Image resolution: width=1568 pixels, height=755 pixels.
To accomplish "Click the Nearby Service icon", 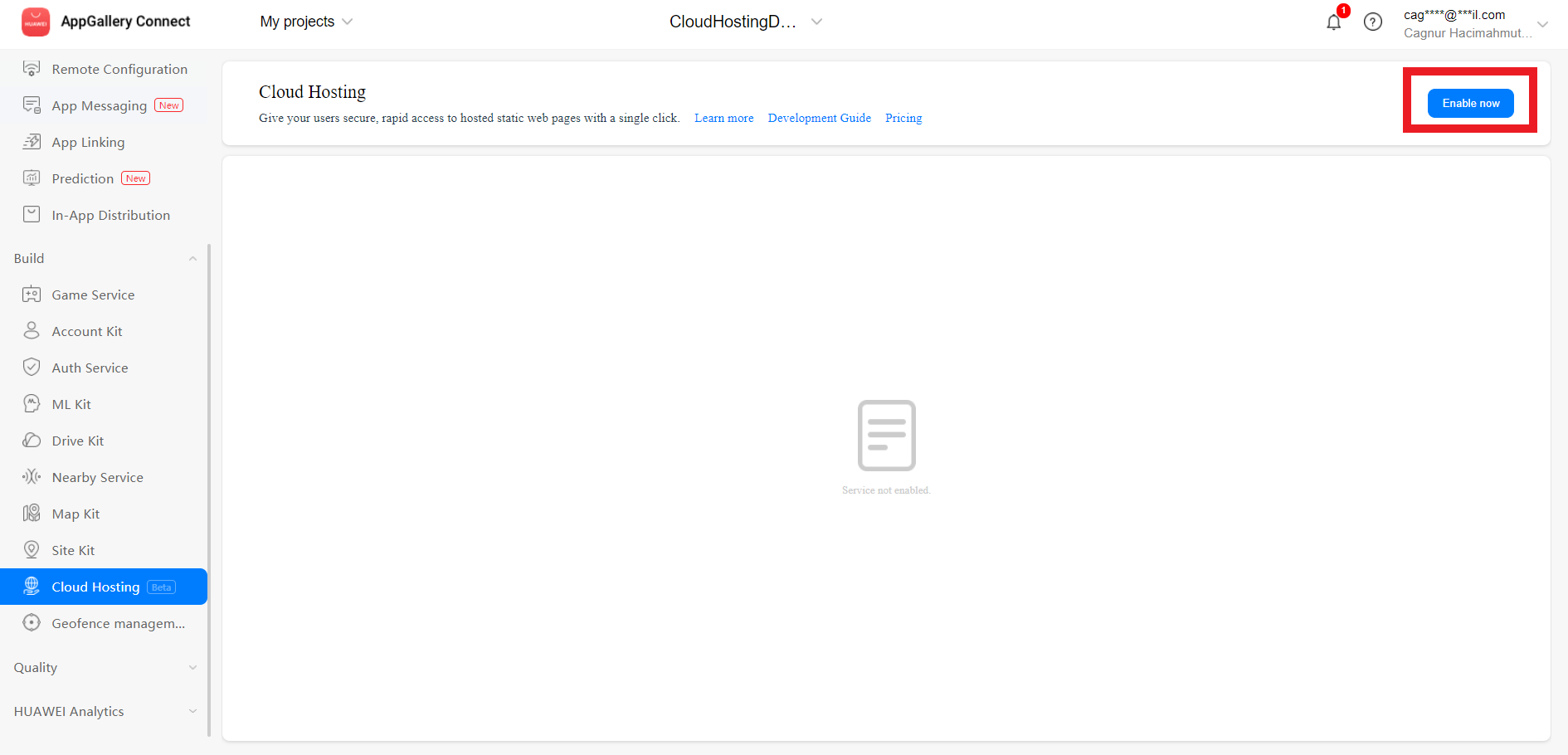I will coord(32,477).
